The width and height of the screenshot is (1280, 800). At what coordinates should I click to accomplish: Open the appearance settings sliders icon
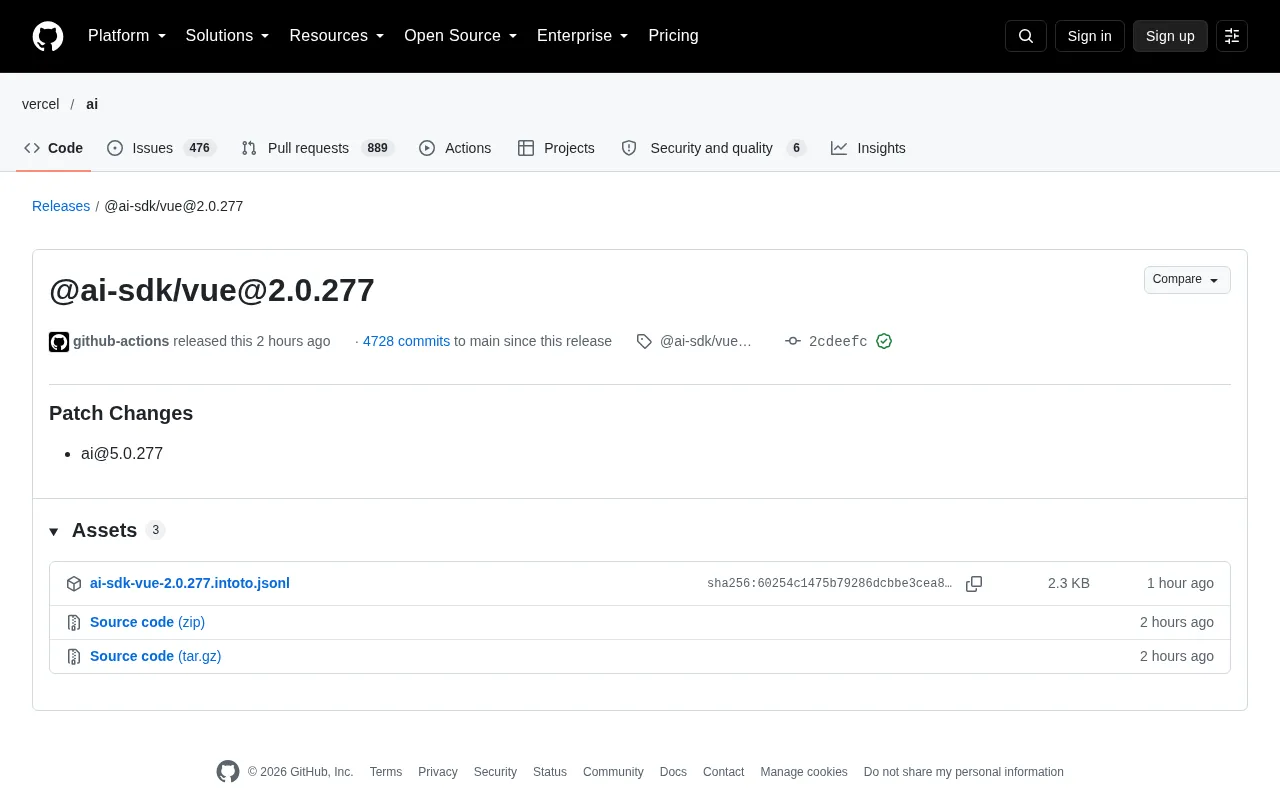1232,36
